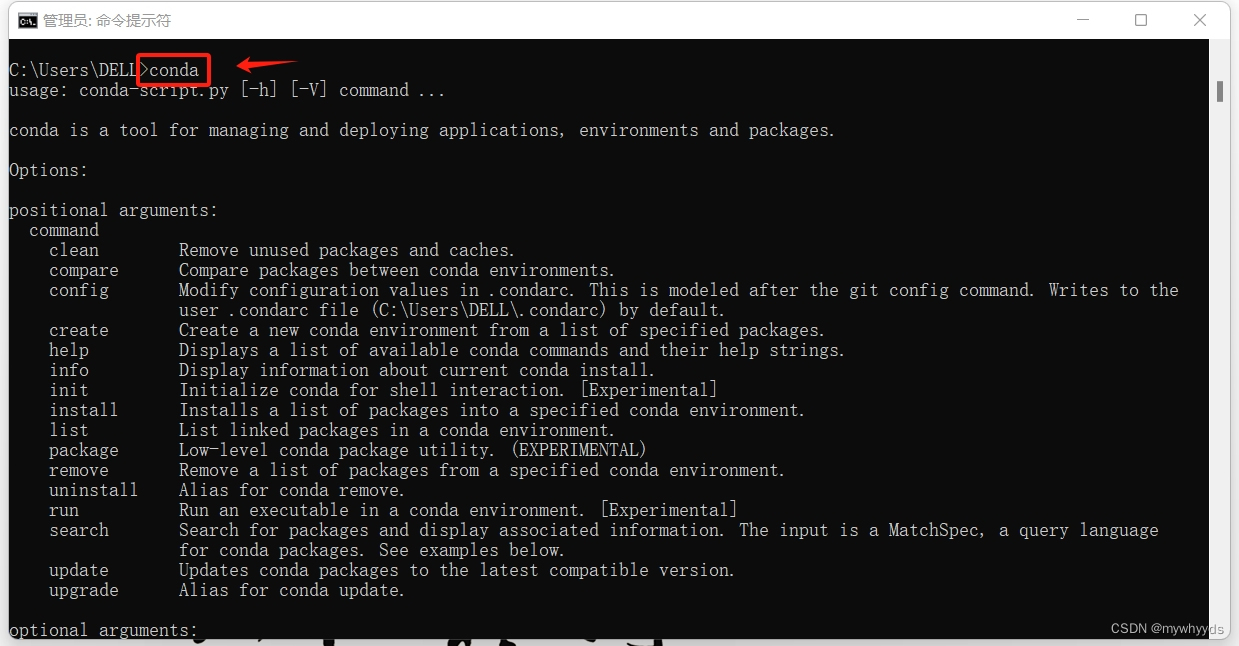Click 'Create a new conda environment' description
The height and width of the screenshot is (646, 1239).
point(502,330)
